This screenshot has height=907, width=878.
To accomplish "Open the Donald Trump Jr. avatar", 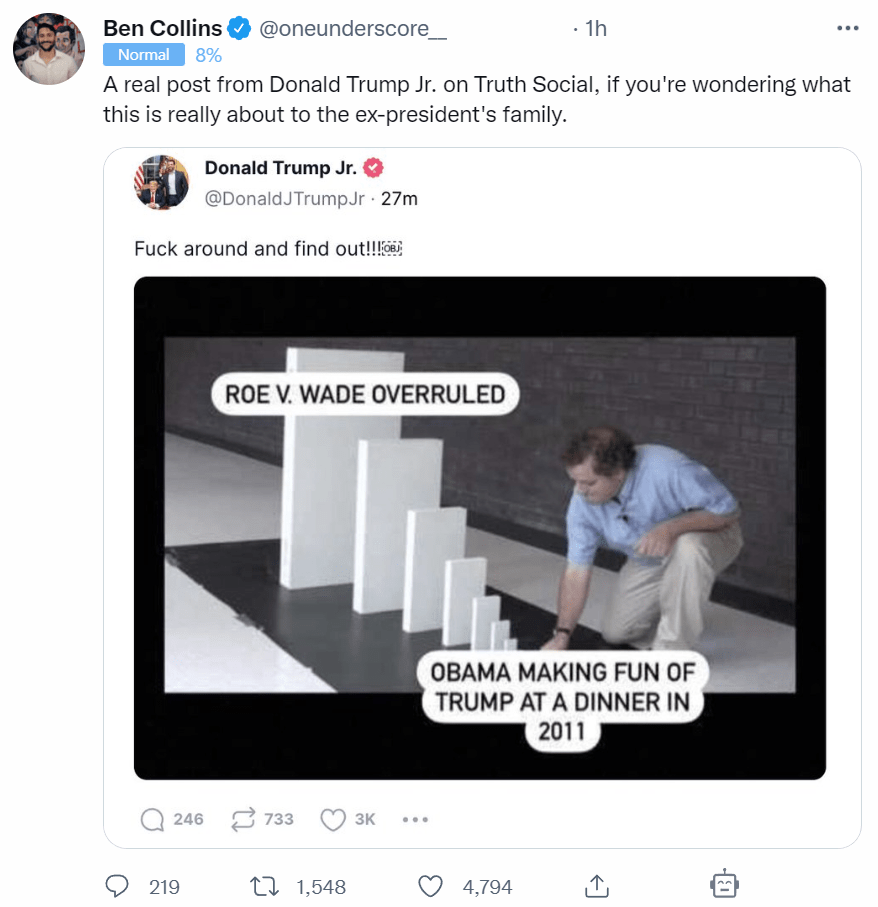I will coord(160,182).
